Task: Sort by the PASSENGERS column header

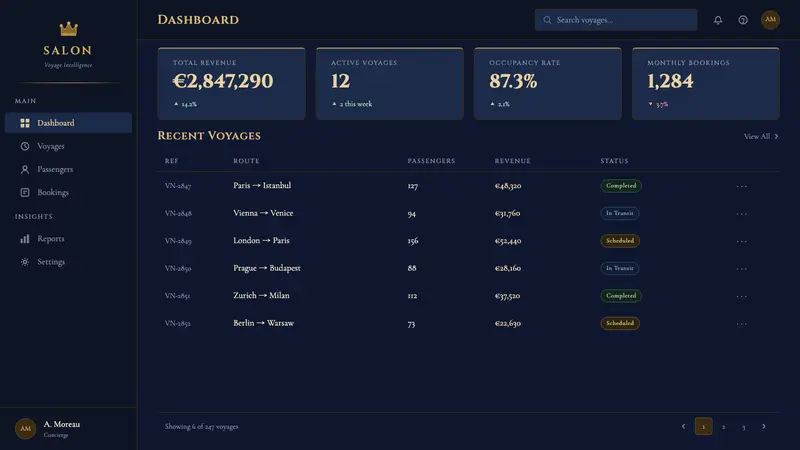Action: pyautogui.click(x=431, y=161)
